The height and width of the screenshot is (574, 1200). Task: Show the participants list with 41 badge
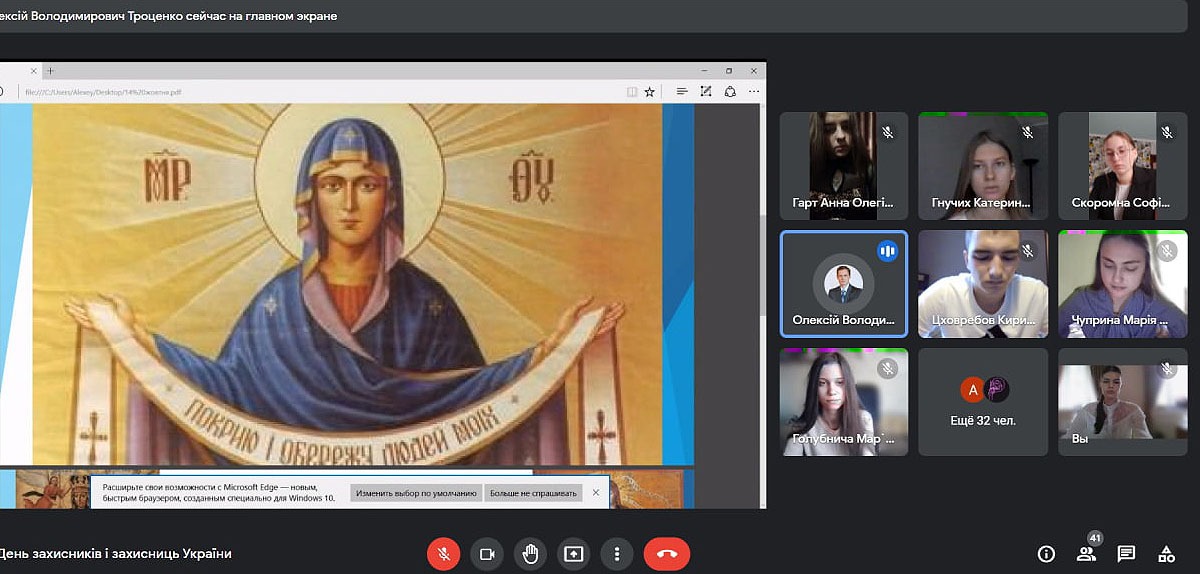coord(1085,553)
